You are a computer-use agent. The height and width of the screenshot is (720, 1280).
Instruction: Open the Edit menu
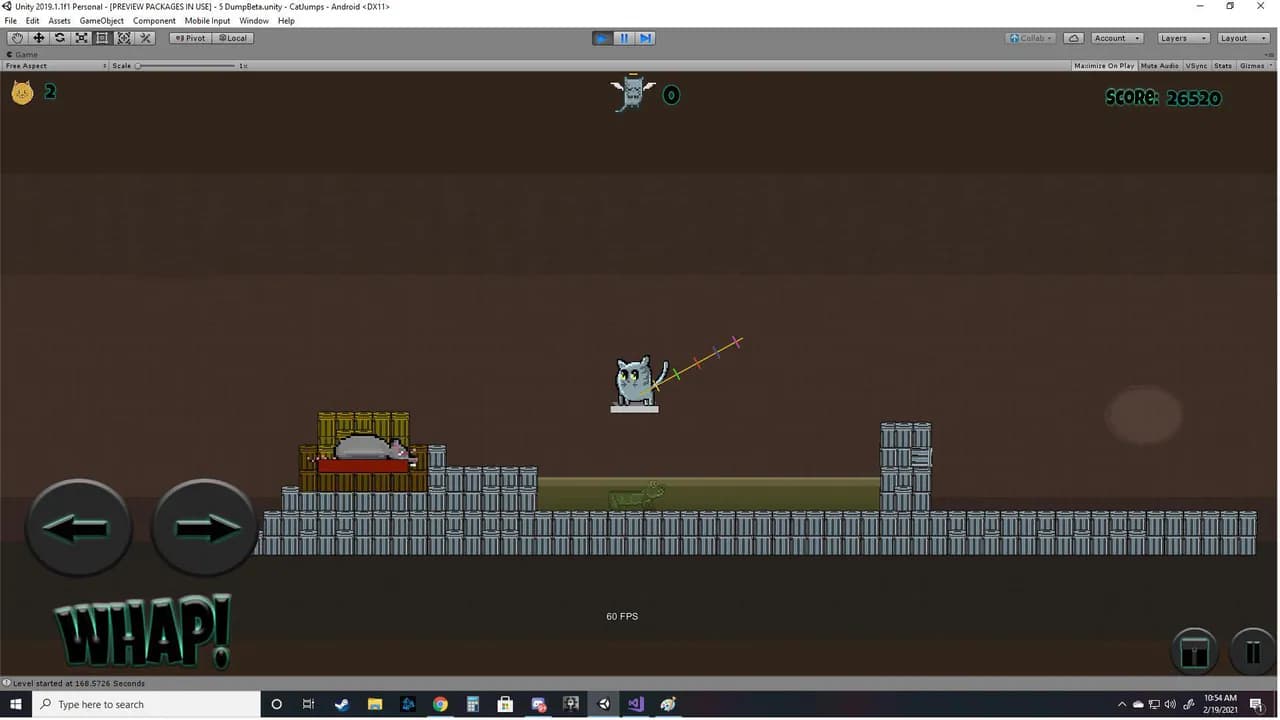33,21
